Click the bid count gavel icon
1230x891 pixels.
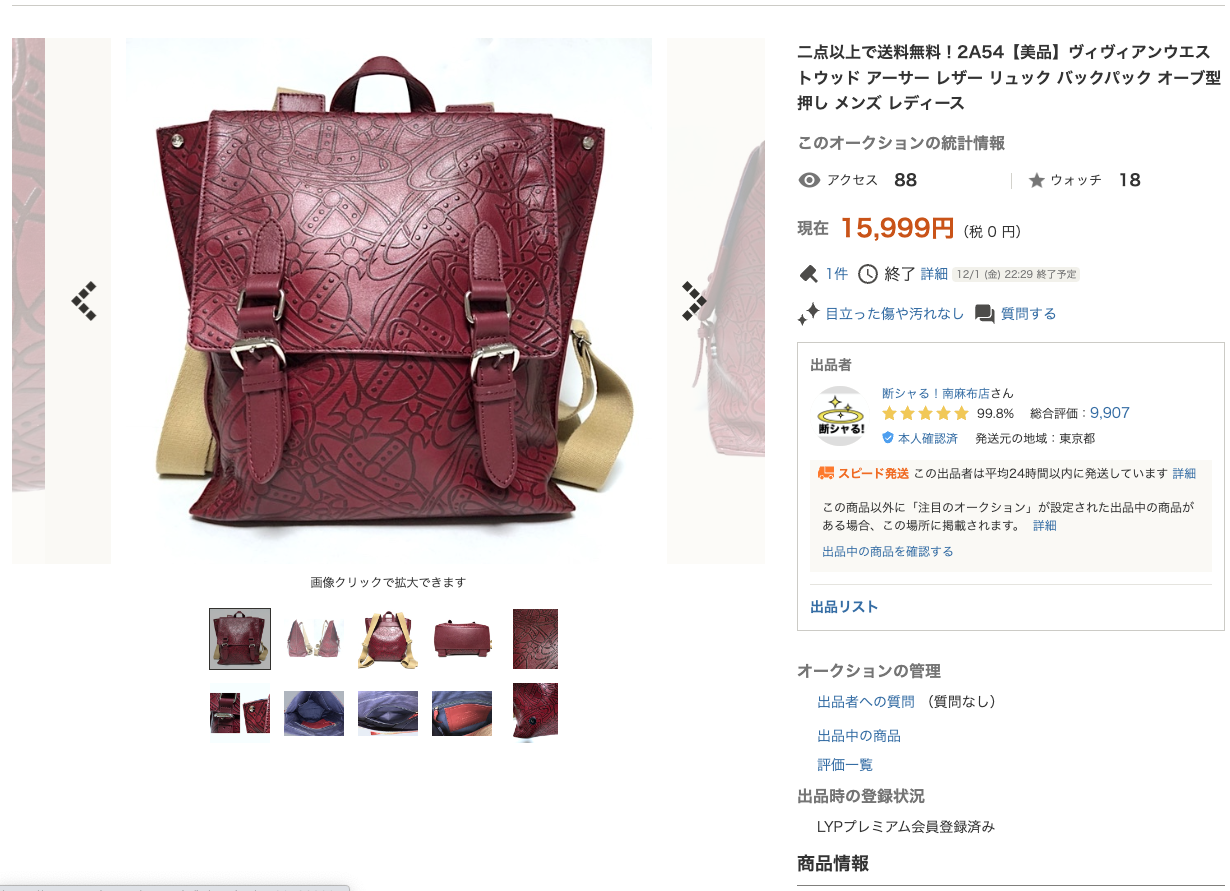click(x=808, y=273)
